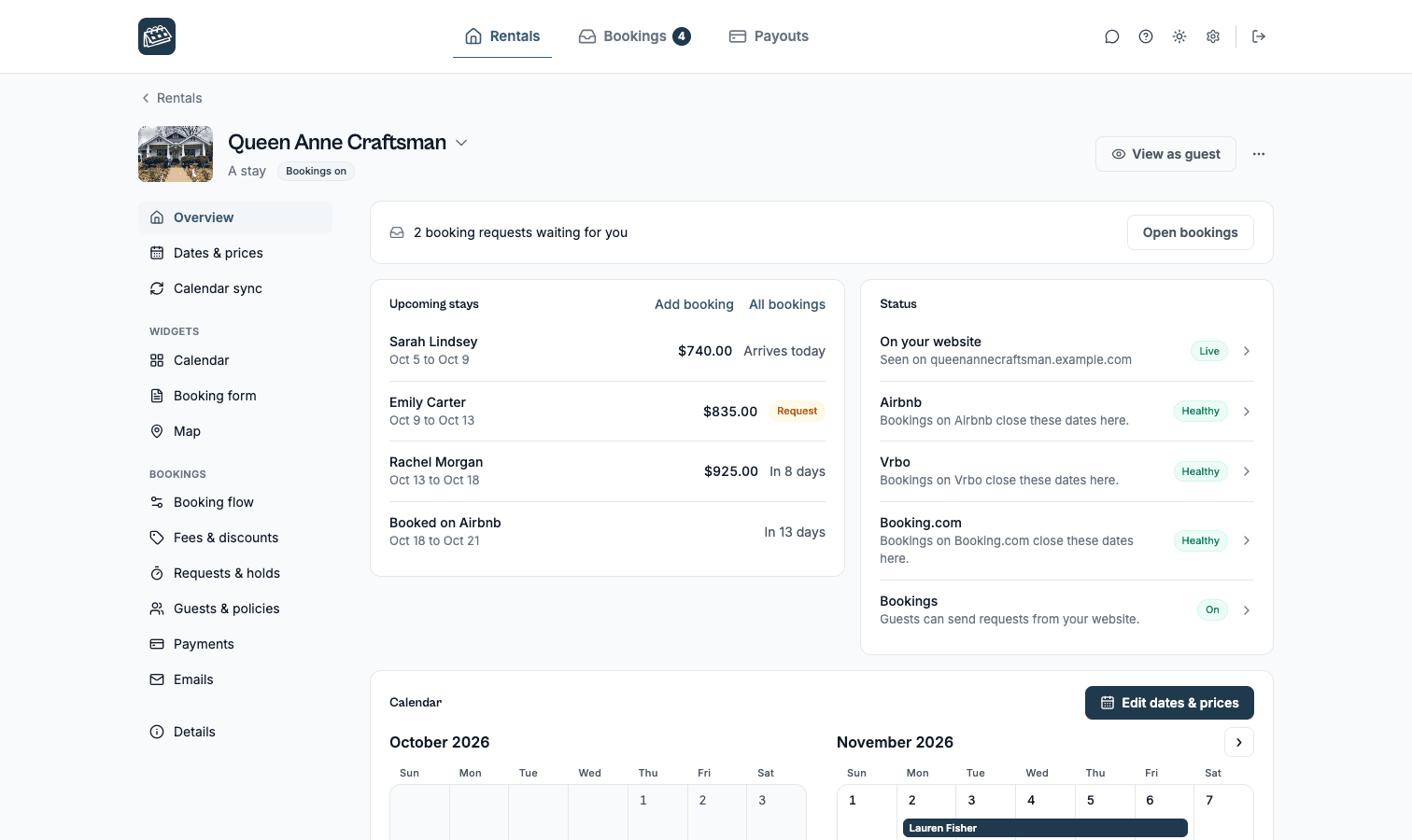
Task: Open Dates & prices in sidebar
Action: 235,253
